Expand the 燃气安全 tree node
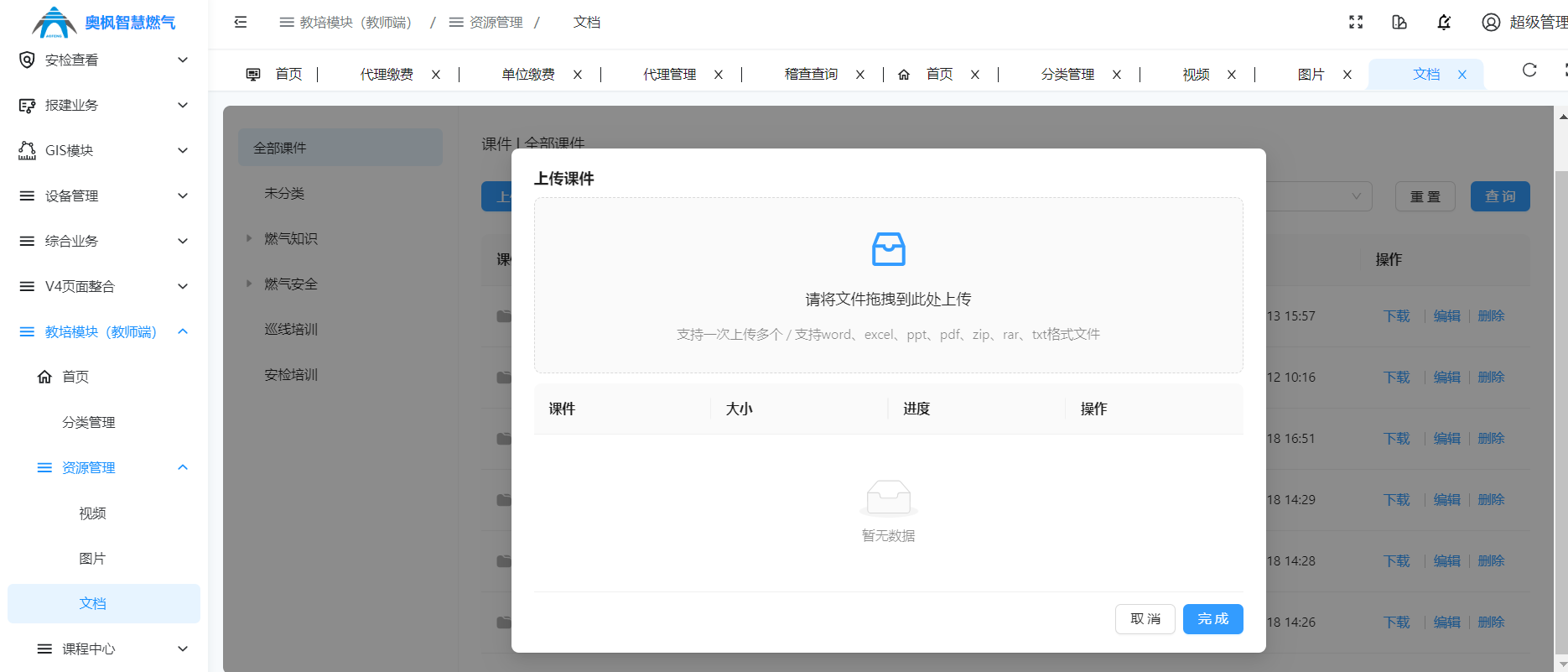The height and width of the screenshot is (672, 1568). (x=249, y=284)
